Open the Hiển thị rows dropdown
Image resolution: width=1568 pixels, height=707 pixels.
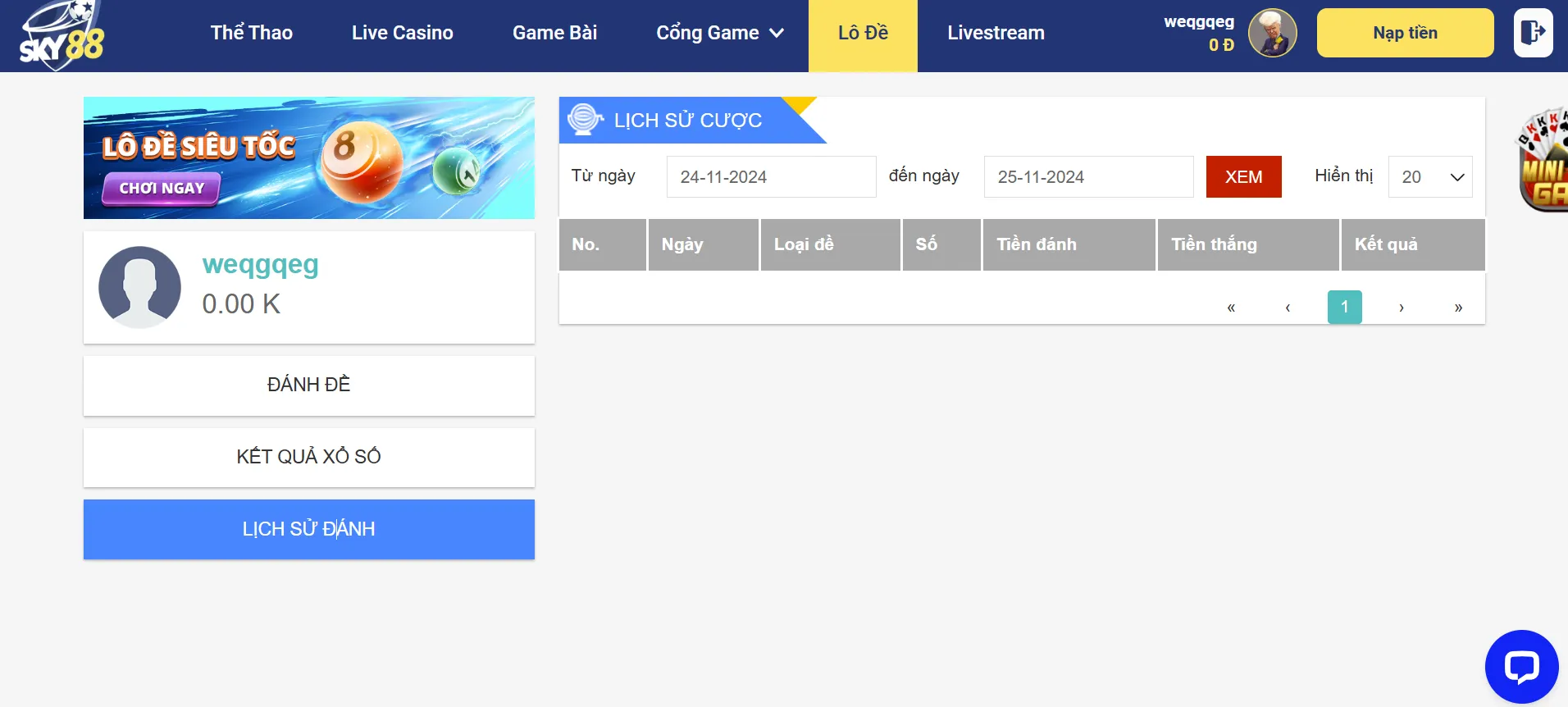click(x=1429, y=177)
